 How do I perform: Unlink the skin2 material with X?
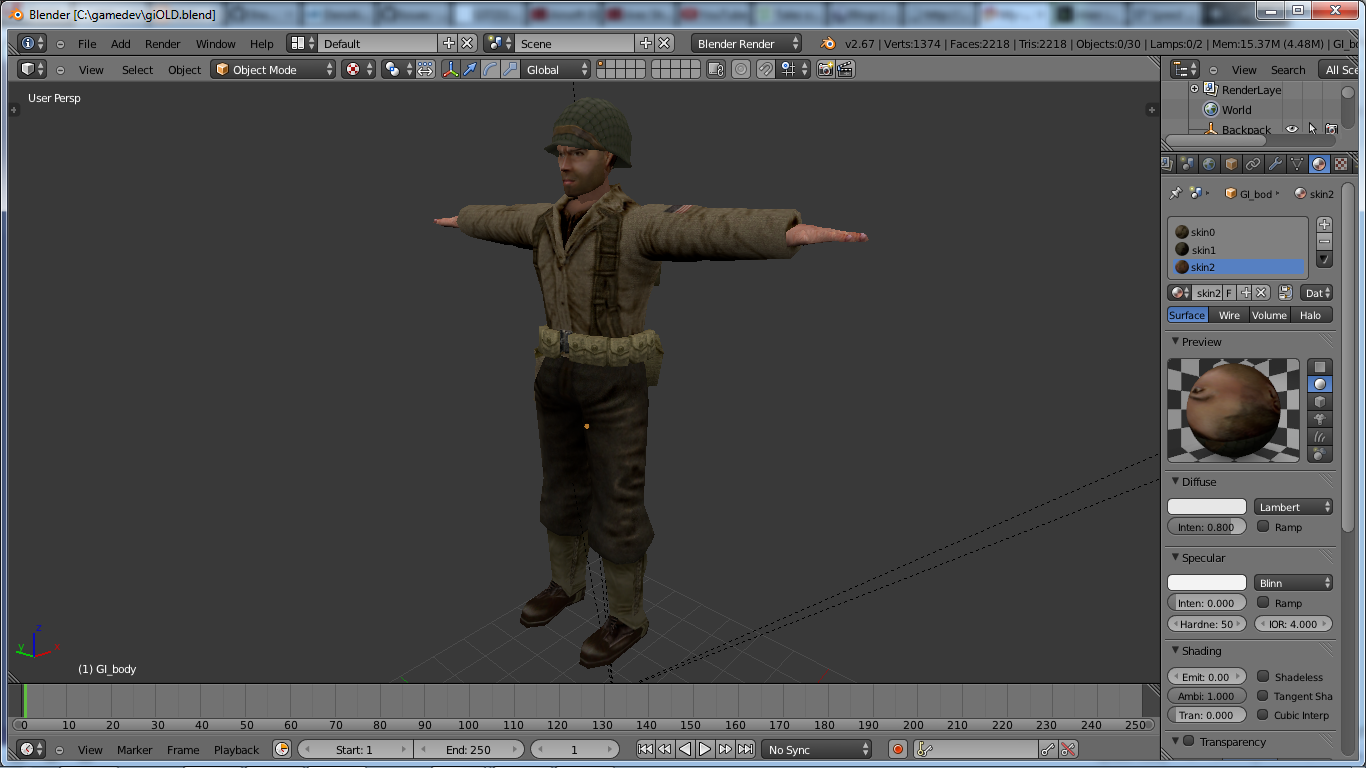point(1261,292)
